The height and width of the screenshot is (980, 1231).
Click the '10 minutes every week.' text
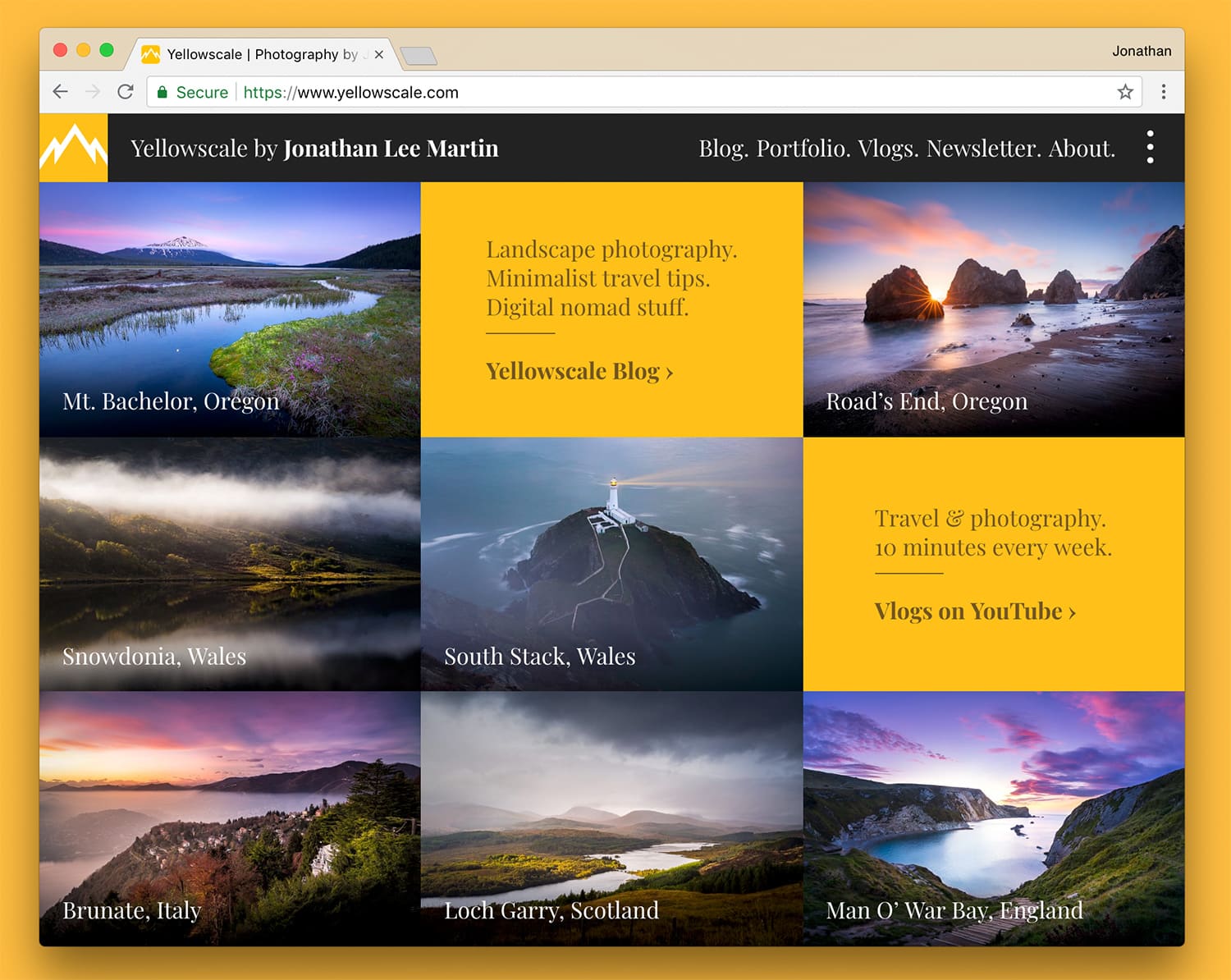993,547
